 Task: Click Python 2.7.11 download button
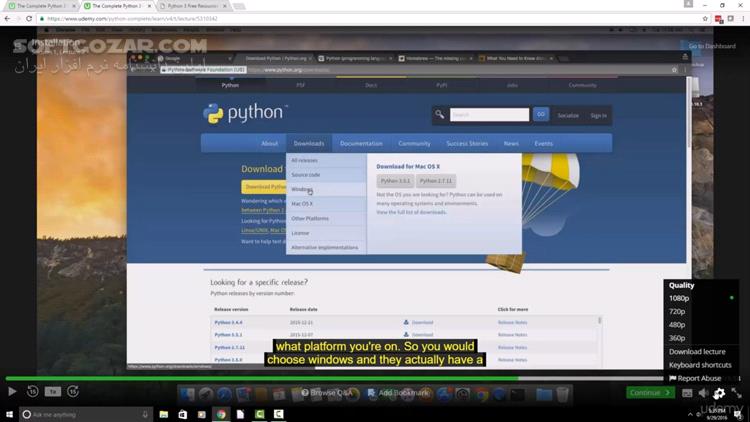436,181
